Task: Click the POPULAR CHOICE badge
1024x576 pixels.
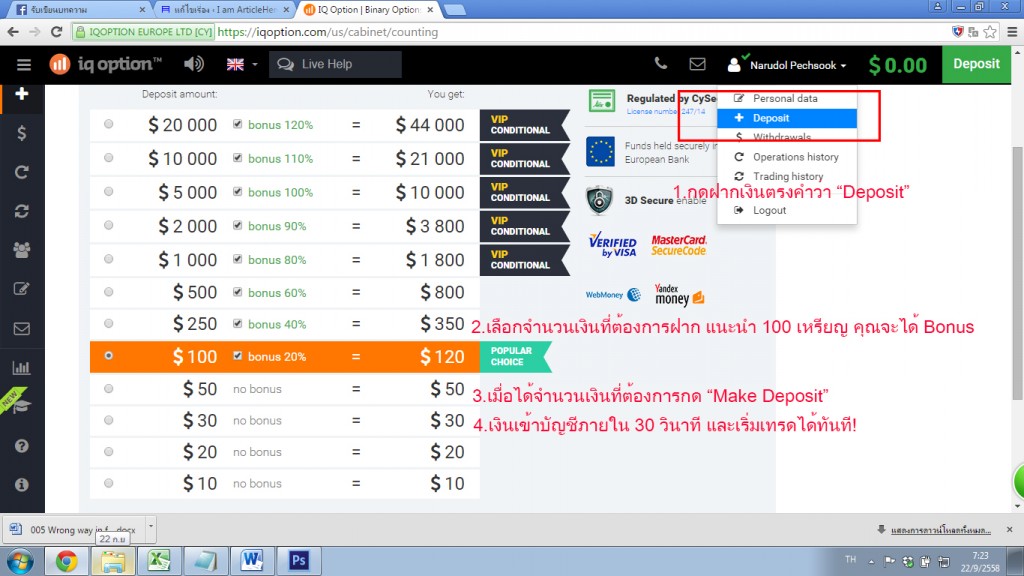Action: point(515,357)
